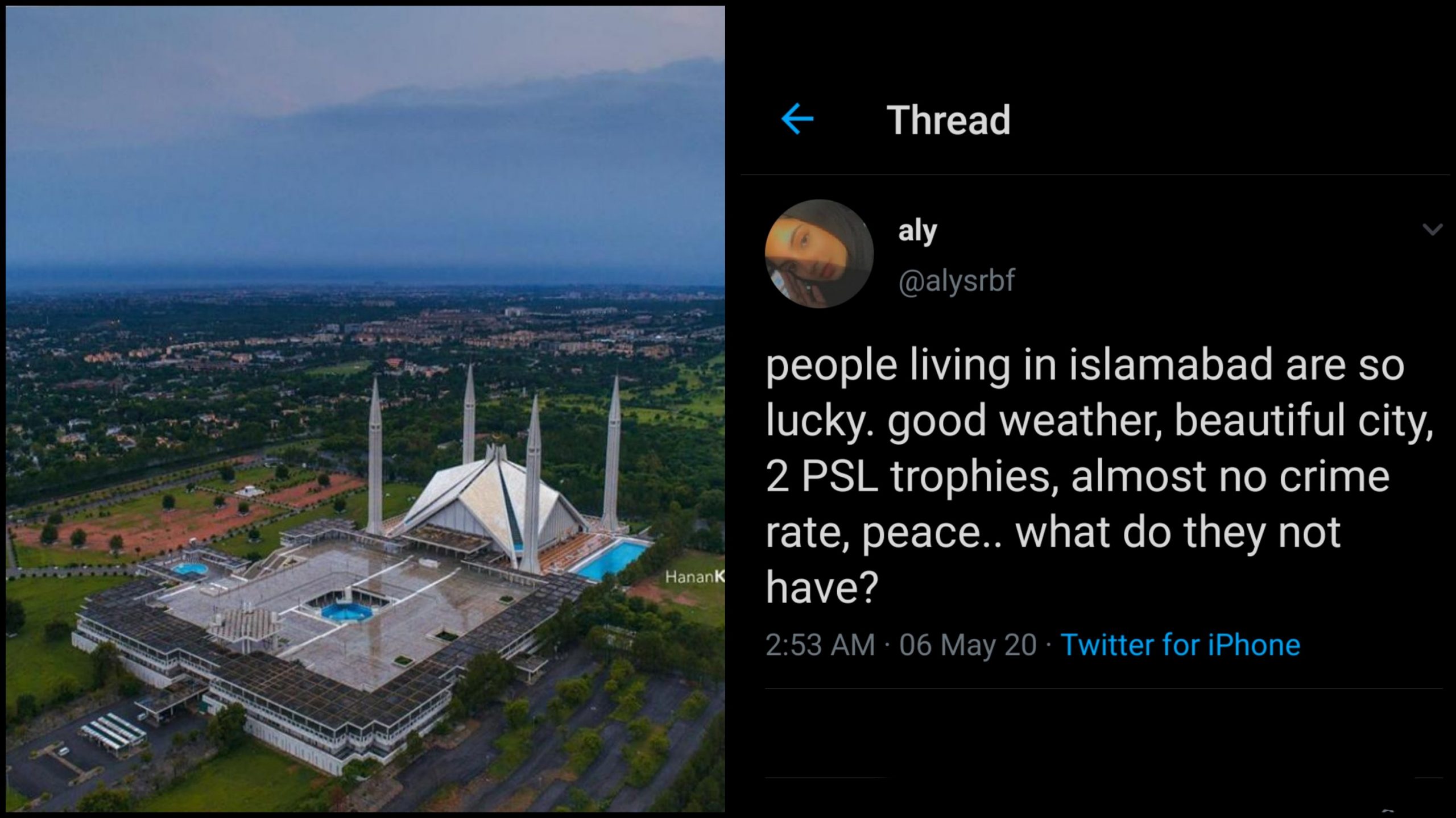Open the display name aly

pyautogui.click(x=917, y=231)
